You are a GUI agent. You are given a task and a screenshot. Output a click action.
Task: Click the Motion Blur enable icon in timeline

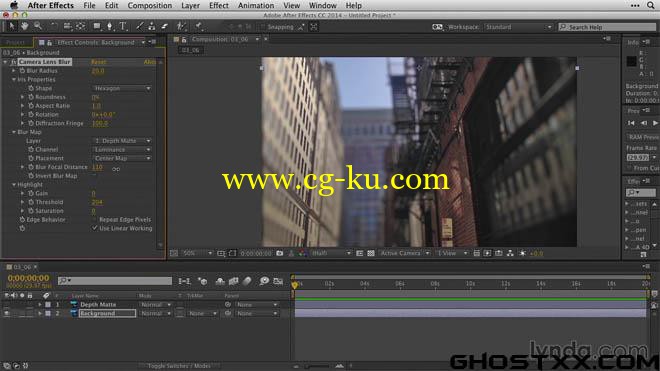247,281
